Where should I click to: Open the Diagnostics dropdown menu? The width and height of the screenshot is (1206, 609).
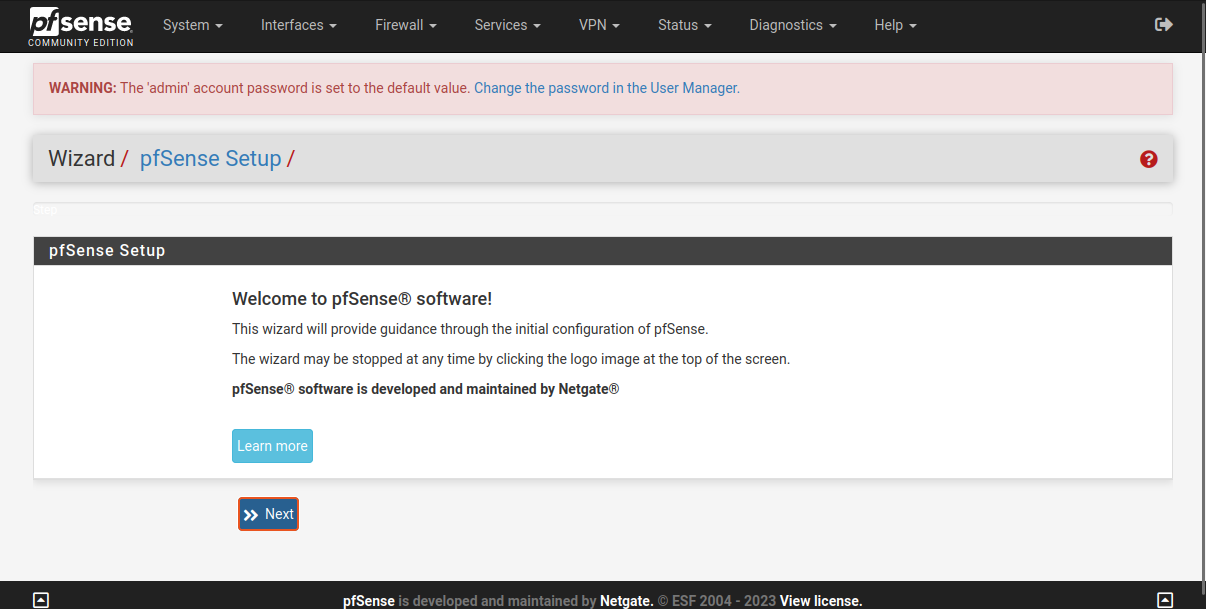[793, 25]
